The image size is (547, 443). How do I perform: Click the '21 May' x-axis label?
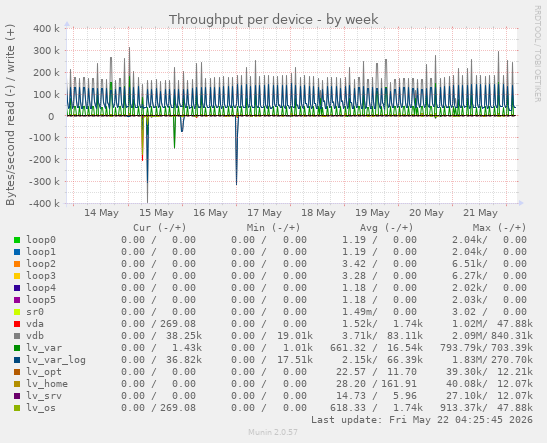coord(480,213)
